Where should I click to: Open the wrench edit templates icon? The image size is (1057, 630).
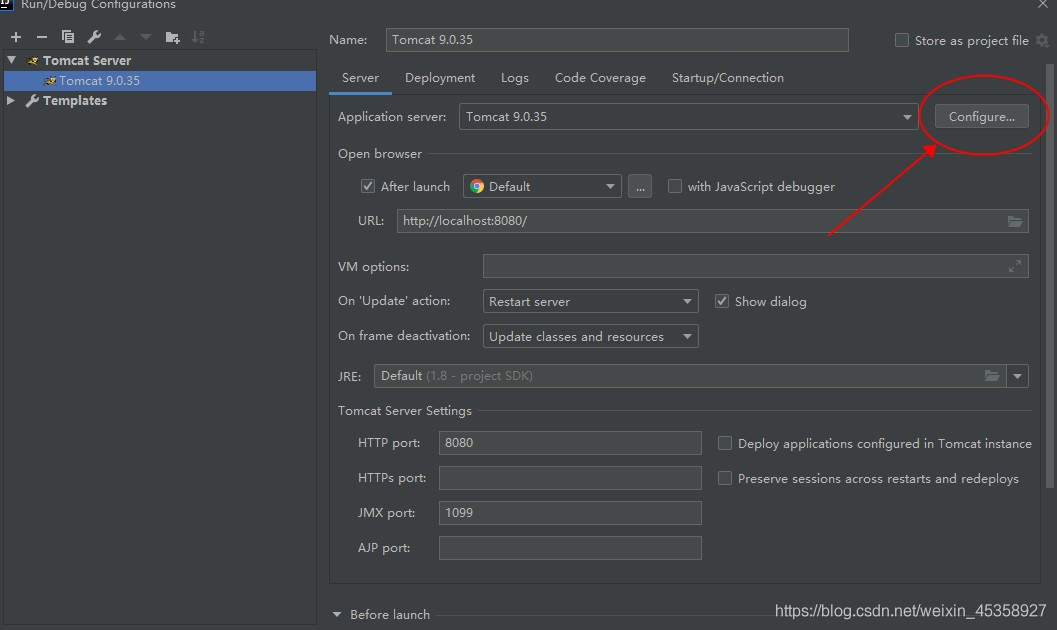point(94,37)
